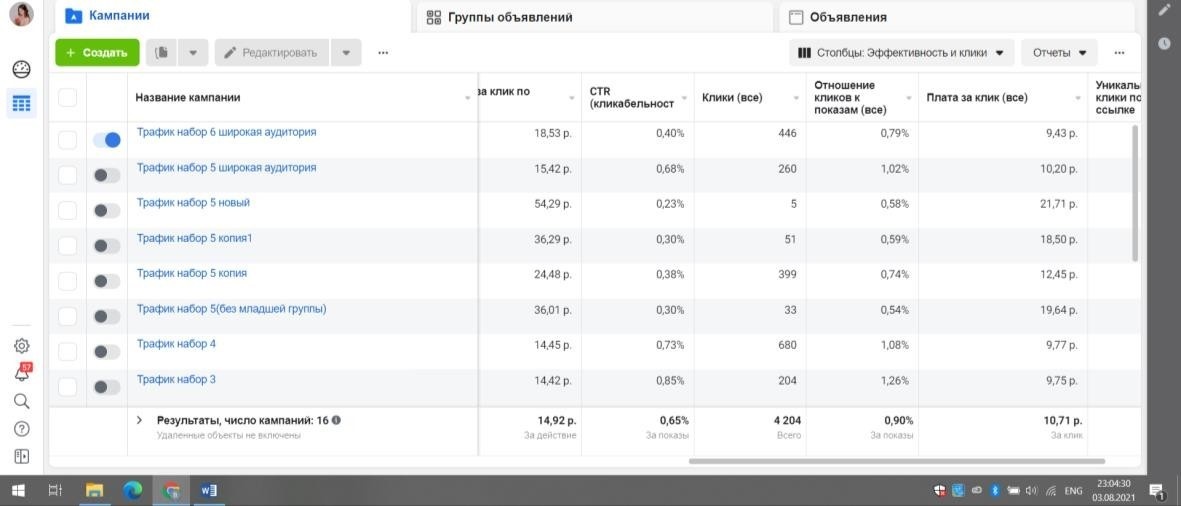Screen dimensions: 1181x506
Task: Enable Трафик набор 5 широкая аудитория campaign toggle
Action: (107, 175)
